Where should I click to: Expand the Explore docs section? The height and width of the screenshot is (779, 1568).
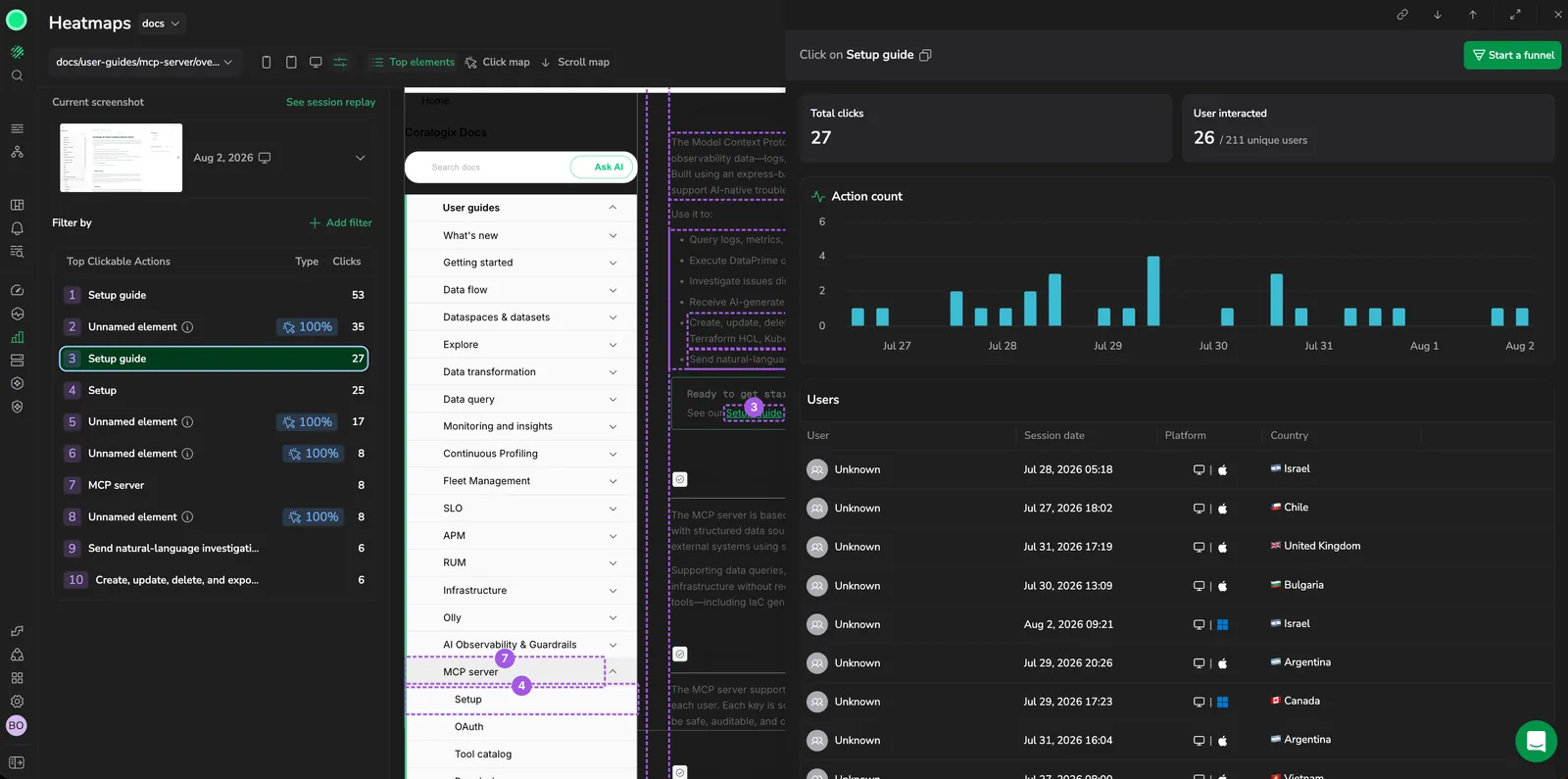click(612, 345)
